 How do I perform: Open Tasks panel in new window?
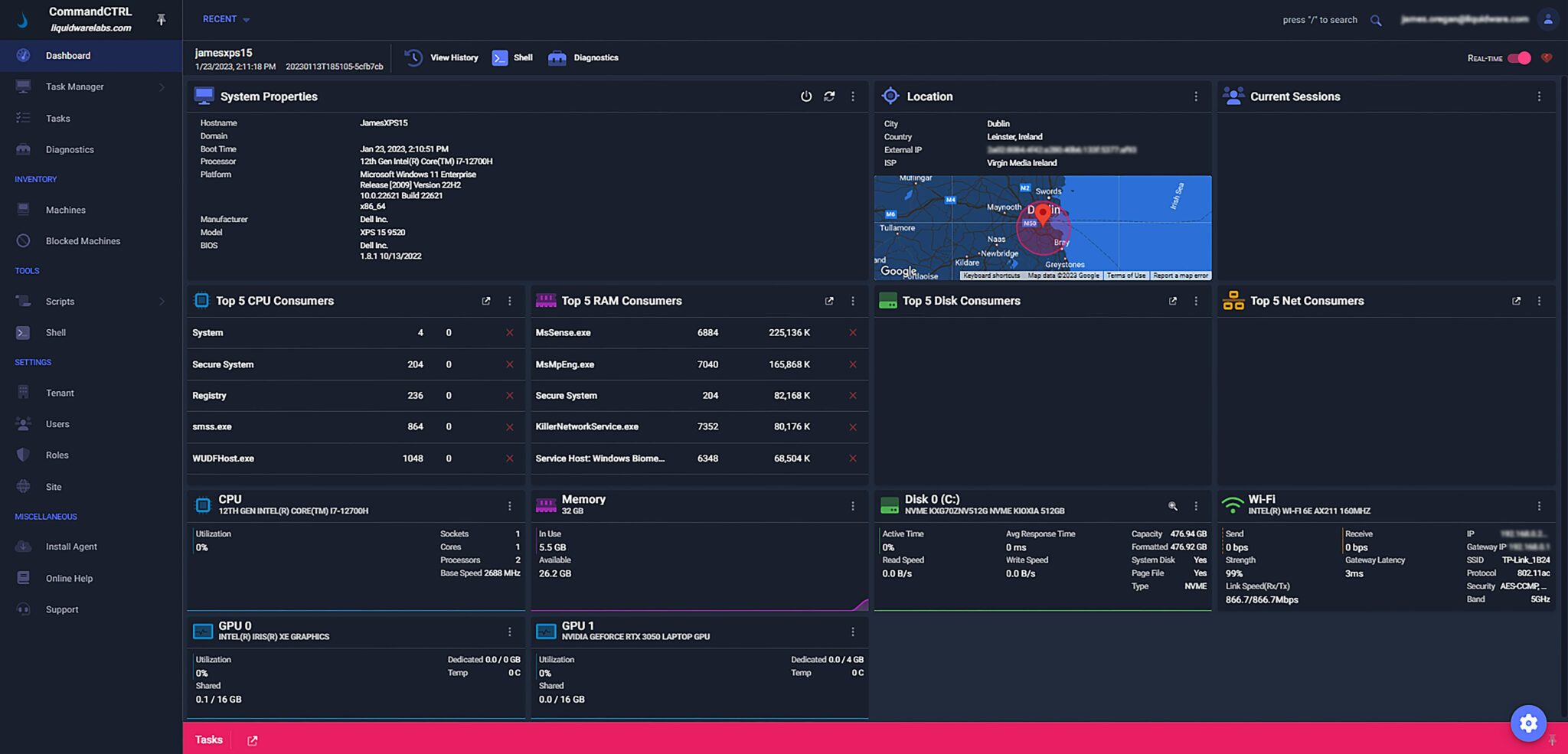[251, 739]
